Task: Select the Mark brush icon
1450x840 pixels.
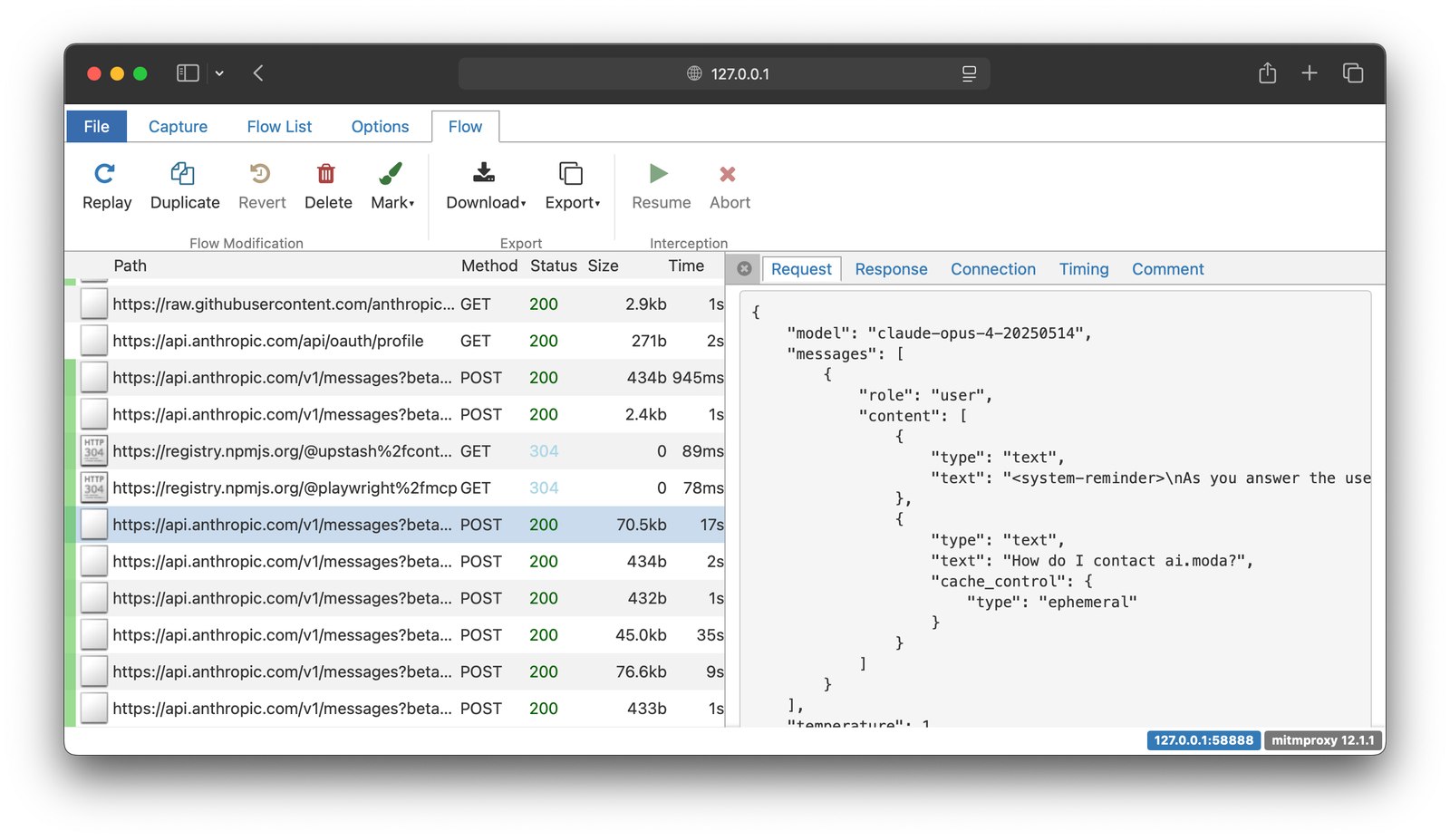Action: [x=390, y=175]
